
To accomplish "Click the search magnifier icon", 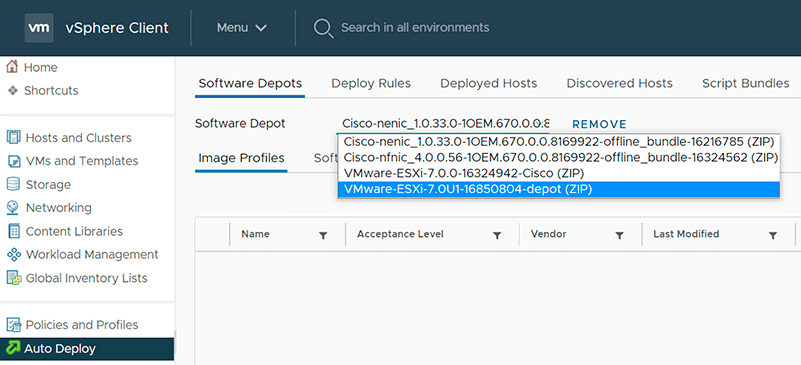I will (323, 28).
